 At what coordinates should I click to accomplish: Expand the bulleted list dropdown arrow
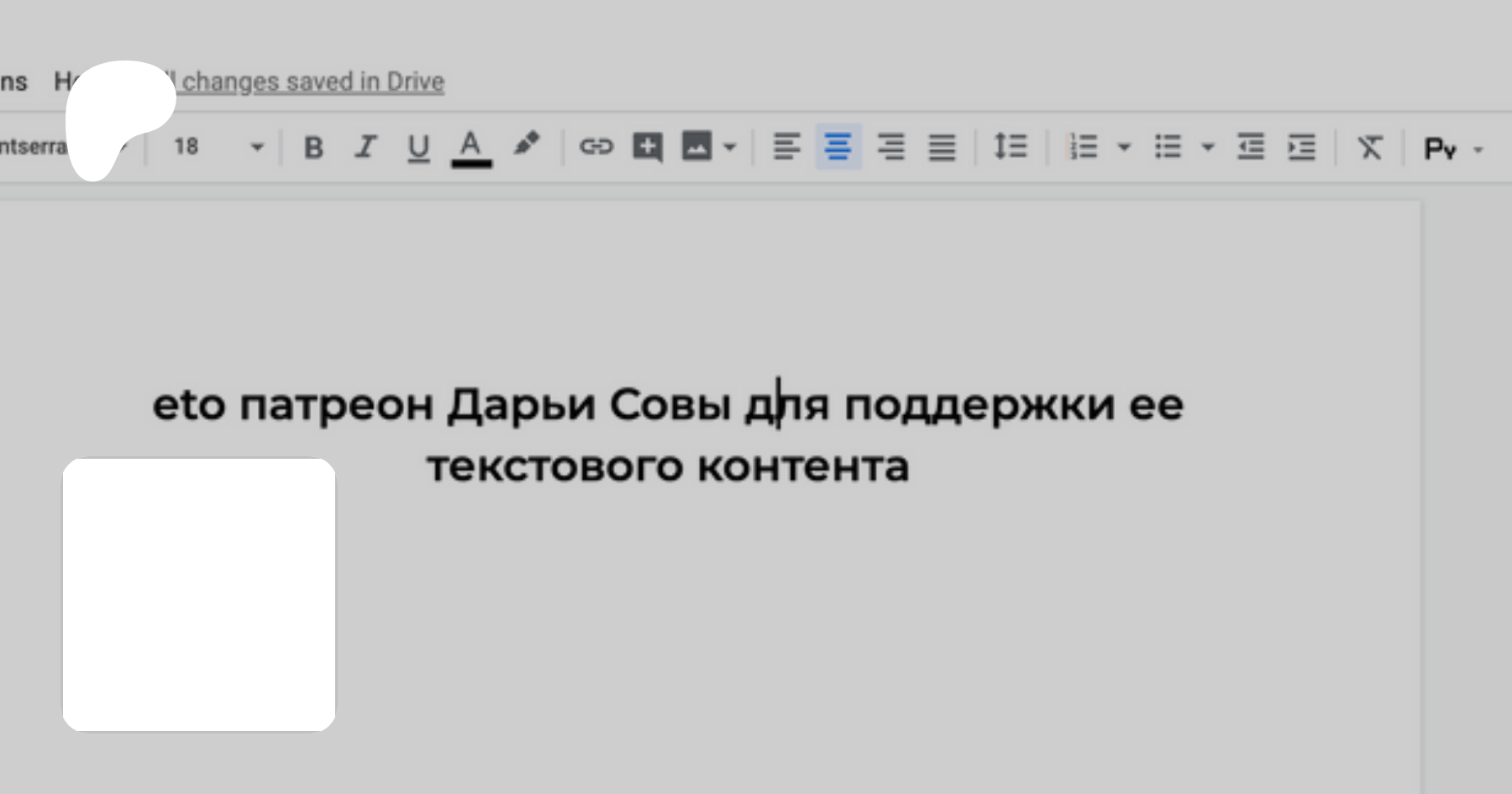(x=1208, y=147)
